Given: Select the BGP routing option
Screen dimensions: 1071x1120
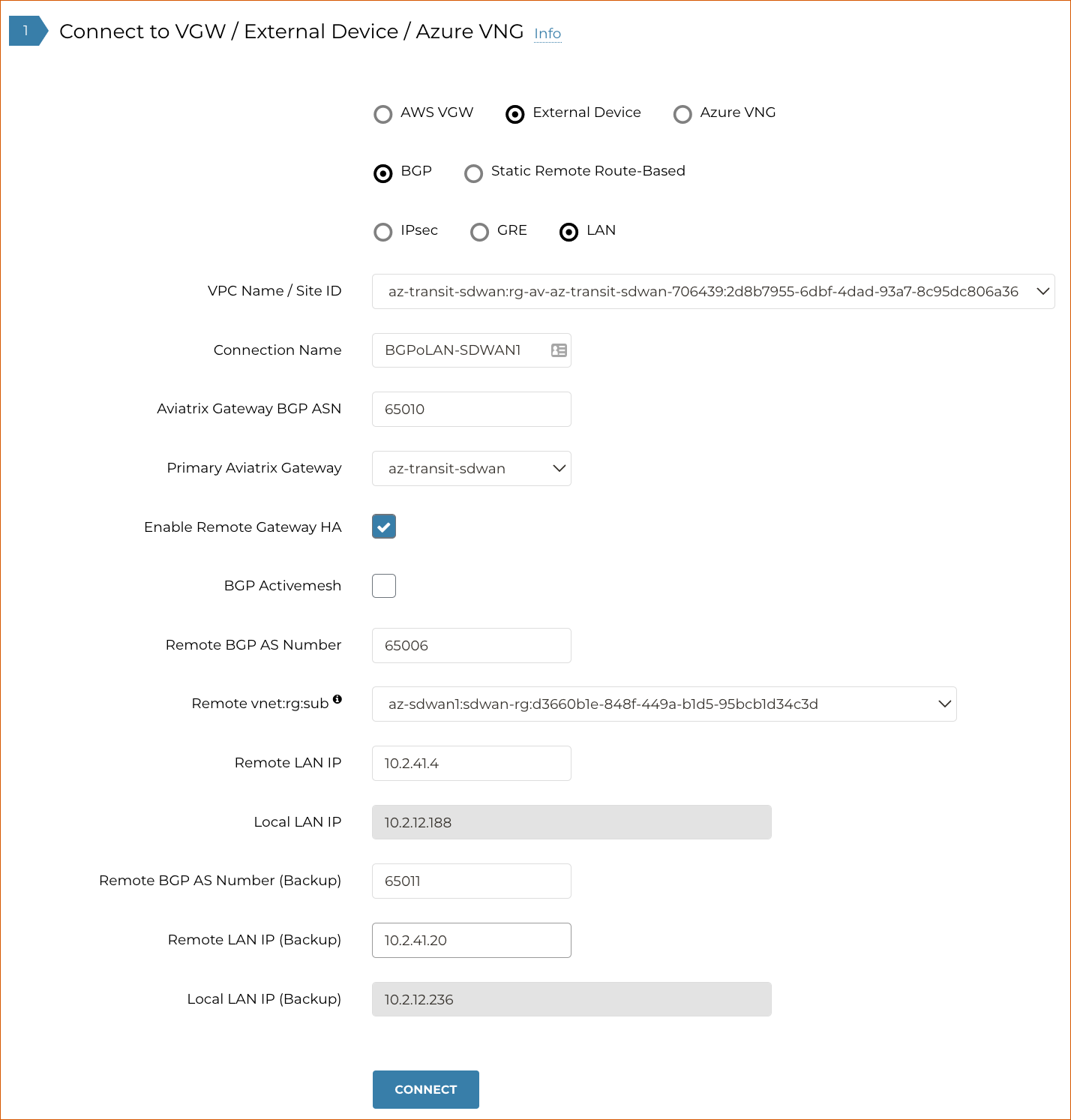Looking at the screenshot, I should pos(383,173).
